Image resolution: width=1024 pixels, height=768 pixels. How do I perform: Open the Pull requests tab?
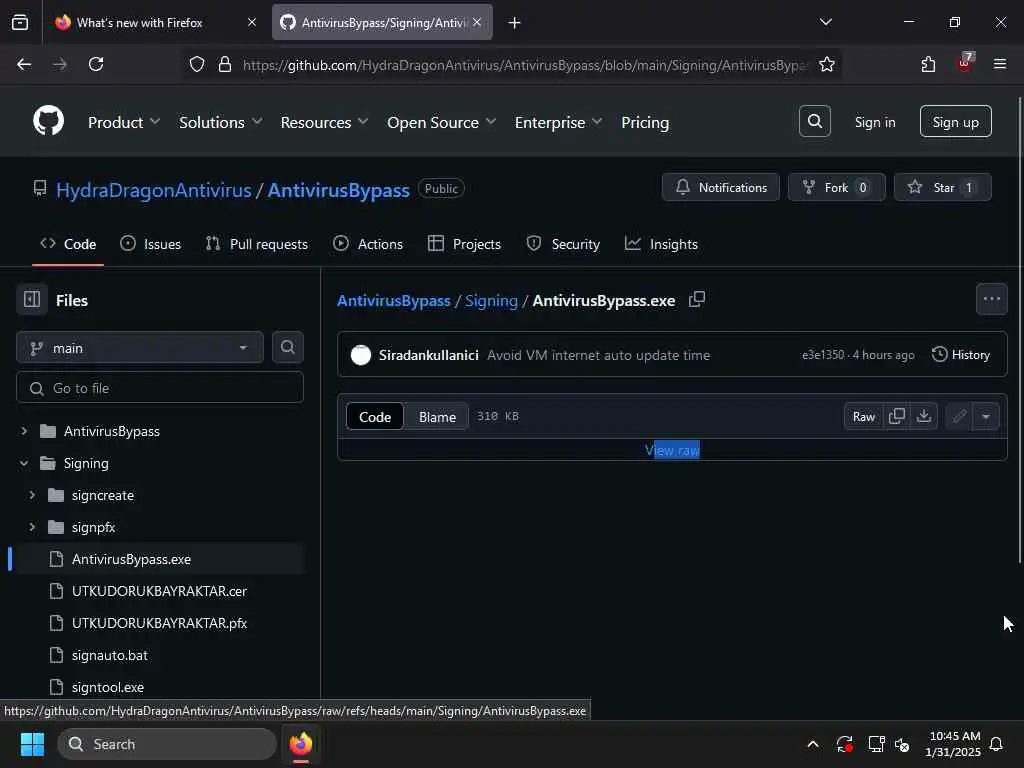tap(257, 244)
